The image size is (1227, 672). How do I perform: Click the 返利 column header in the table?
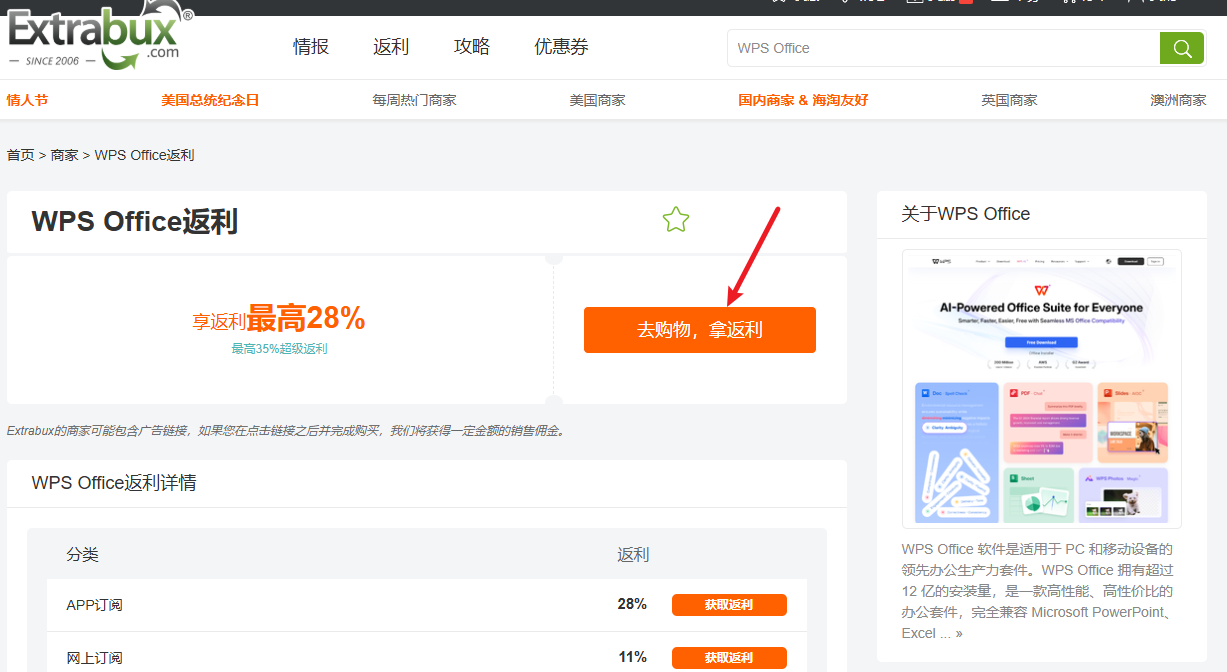pyautogui.click(x=633, y=555)
